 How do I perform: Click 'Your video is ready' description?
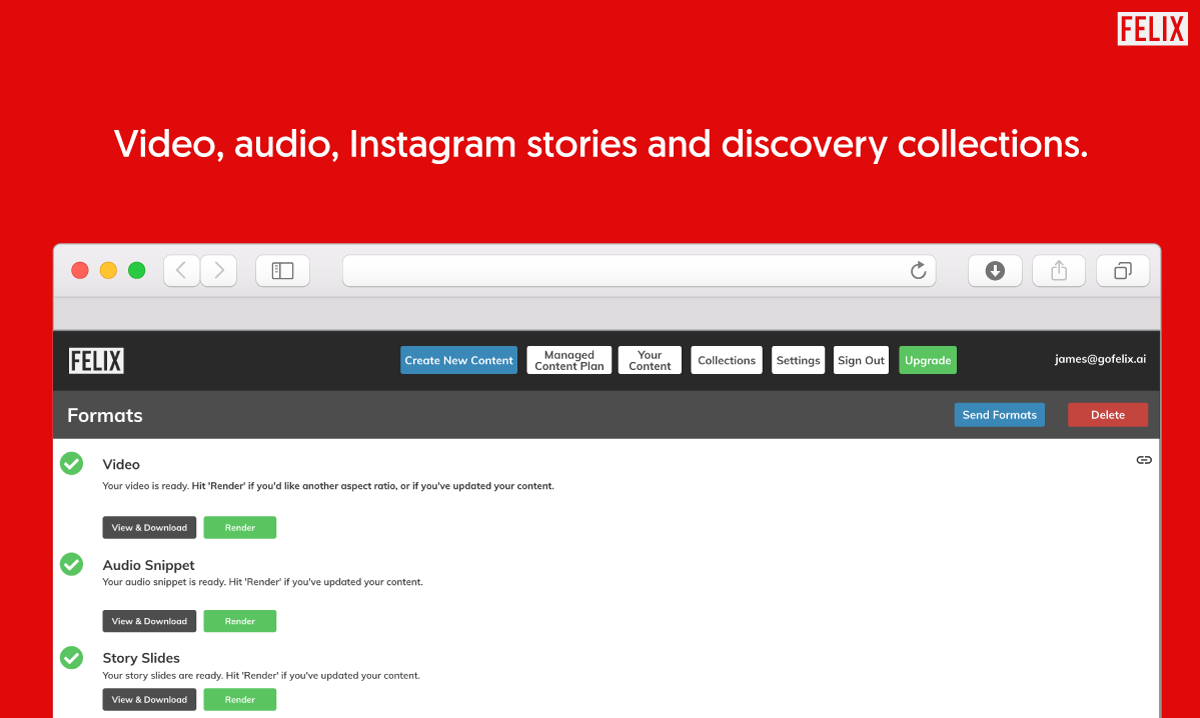tap(328, 486)
